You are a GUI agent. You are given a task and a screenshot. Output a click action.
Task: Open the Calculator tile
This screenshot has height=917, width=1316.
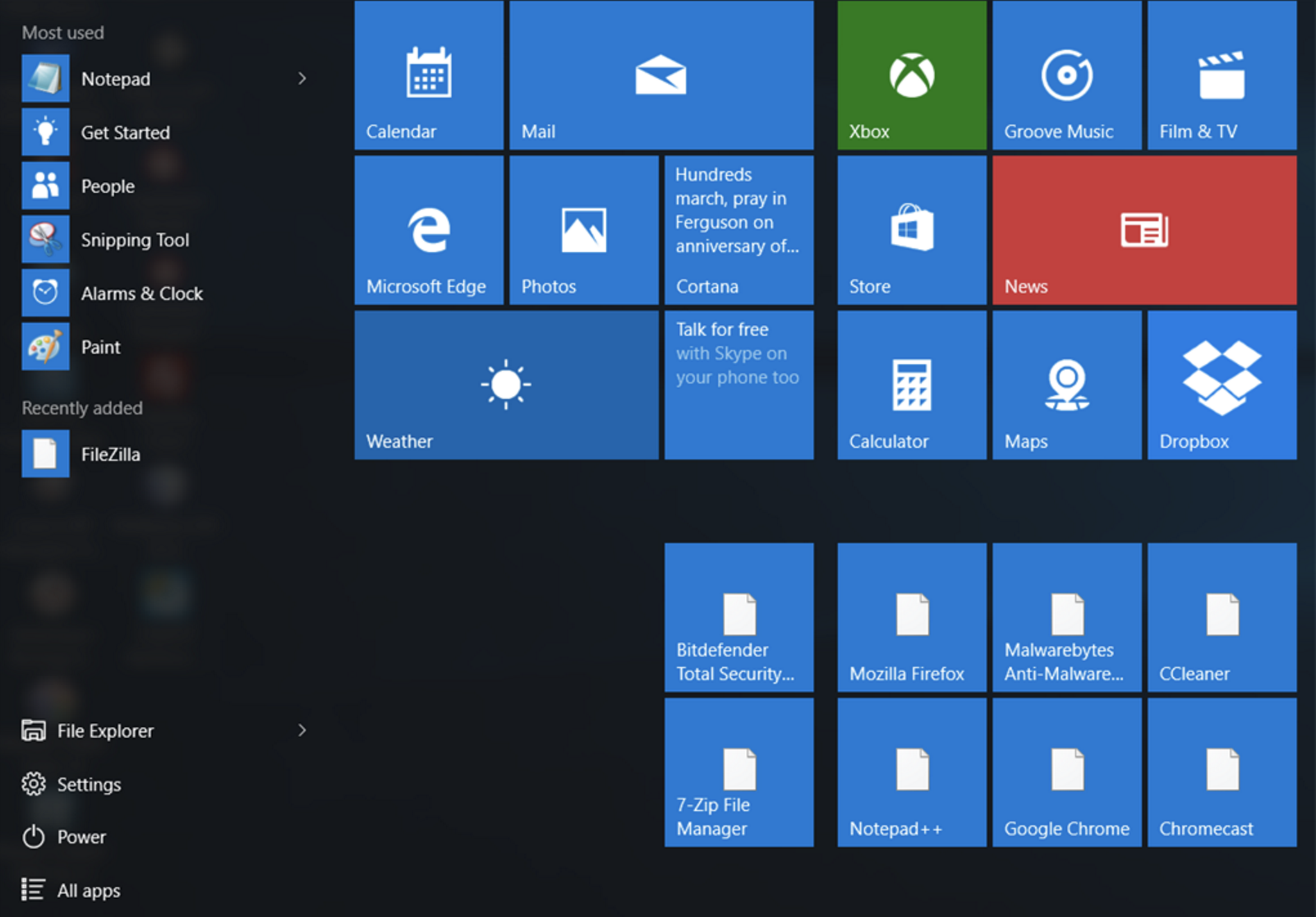[911, 385]
